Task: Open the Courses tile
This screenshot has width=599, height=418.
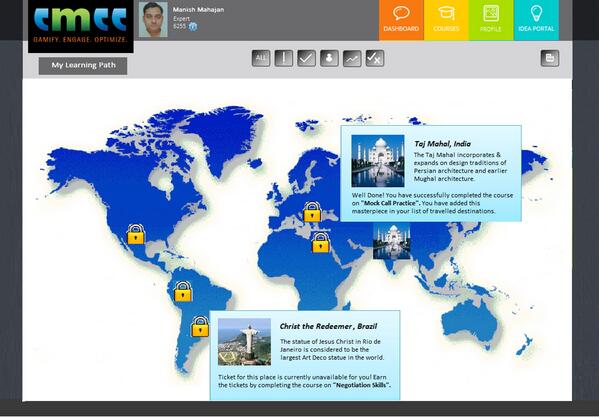Action: 446,20
